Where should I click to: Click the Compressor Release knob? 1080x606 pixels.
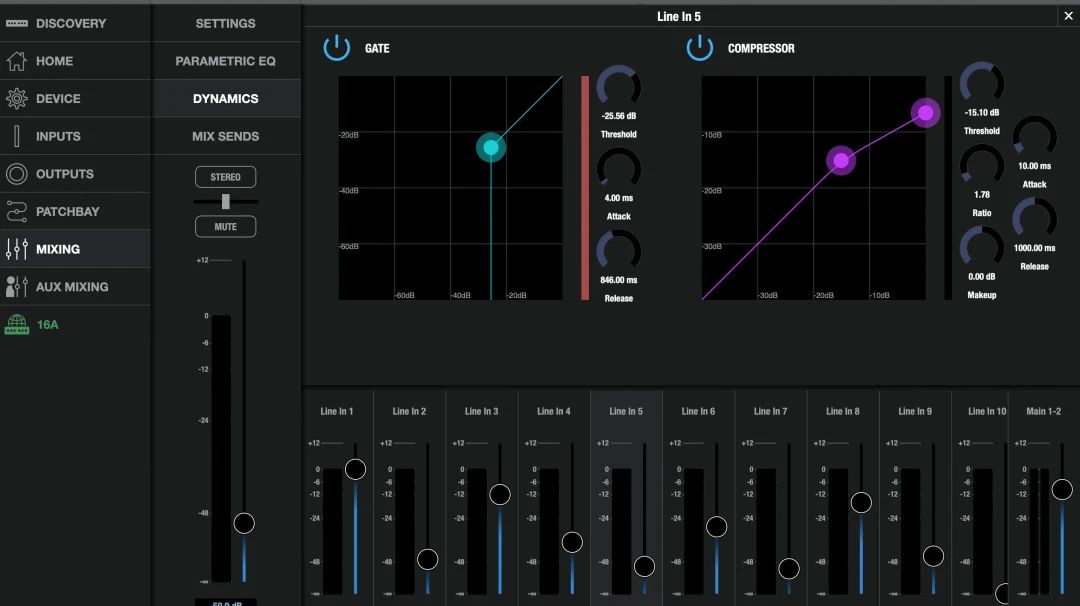click(1035, 220)
